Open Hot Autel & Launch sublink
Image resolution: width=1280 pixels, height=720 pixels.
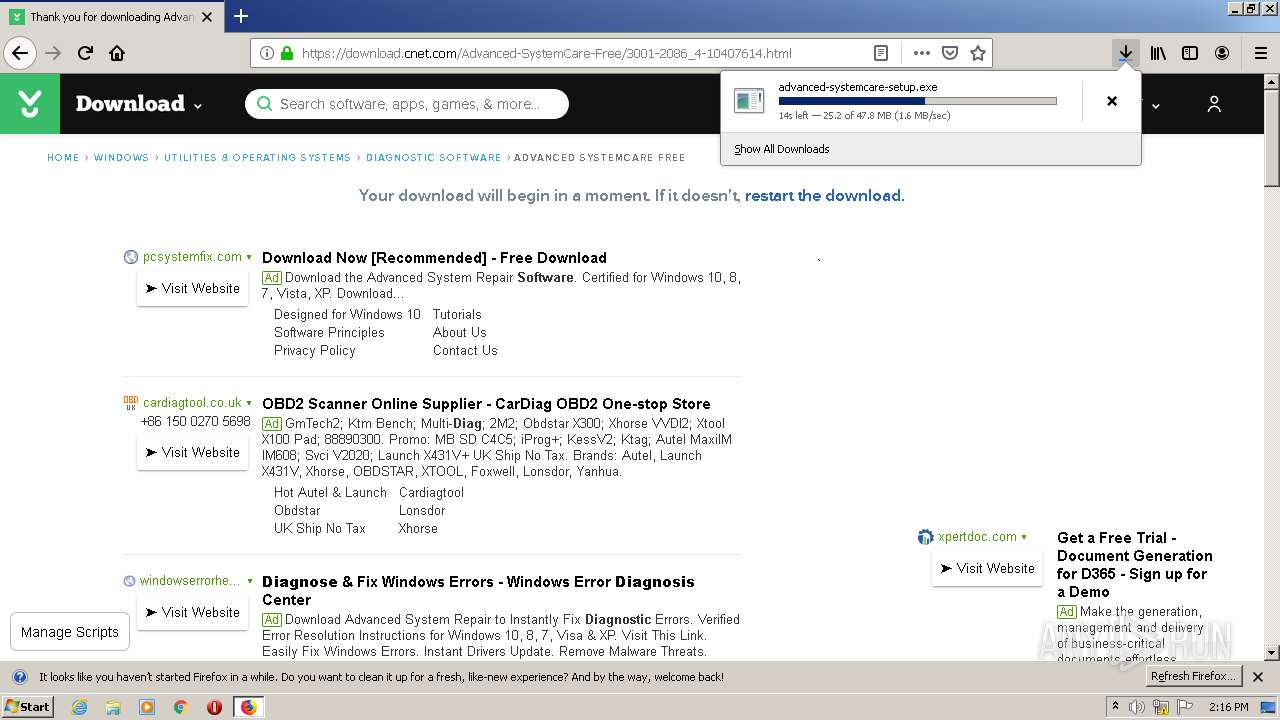click(330, 492)
